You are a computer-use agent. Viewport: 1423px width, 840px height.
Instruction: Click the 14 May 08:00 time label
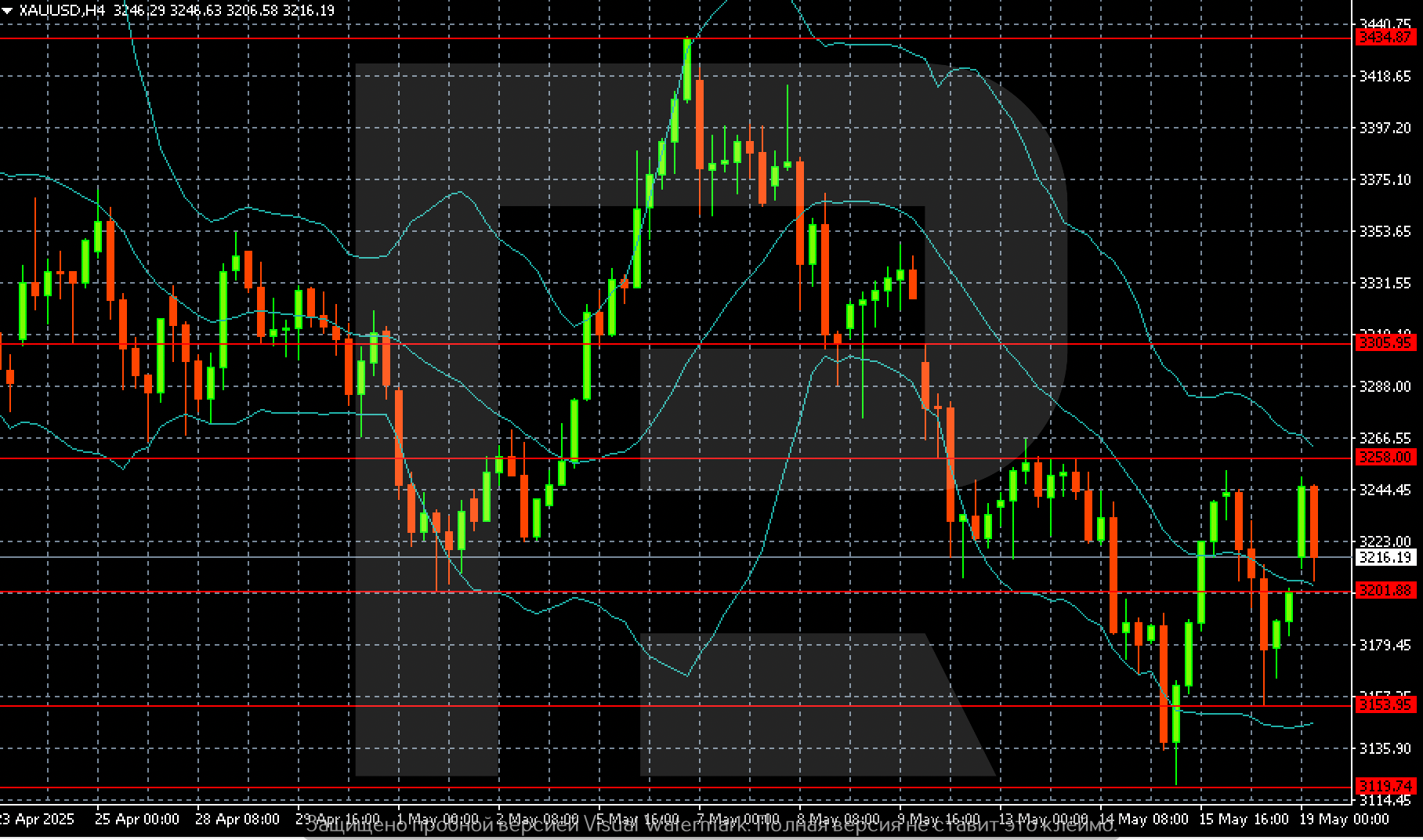[1143, 820]
